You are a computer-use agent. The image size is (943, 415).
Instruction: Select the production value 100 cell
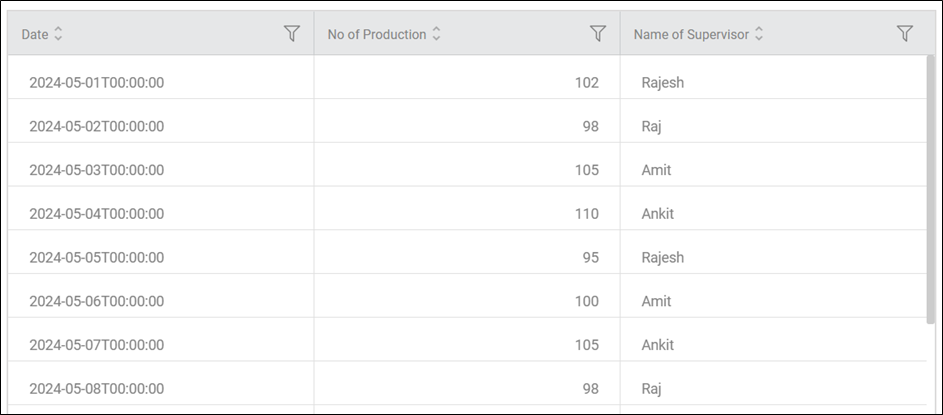(467, 301)
